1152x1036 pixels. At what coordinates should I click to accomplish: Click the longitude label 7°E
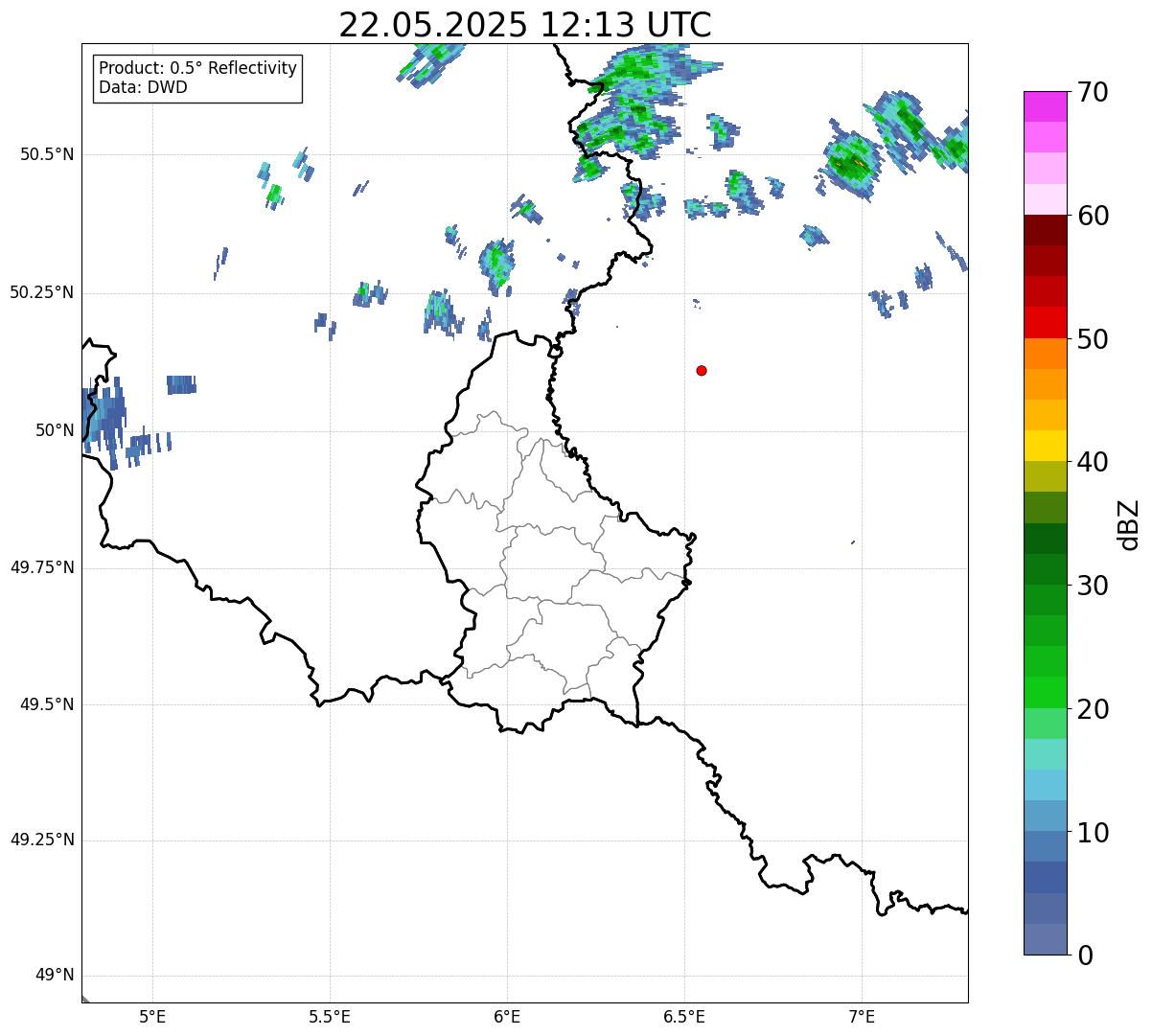point(862,1017)
